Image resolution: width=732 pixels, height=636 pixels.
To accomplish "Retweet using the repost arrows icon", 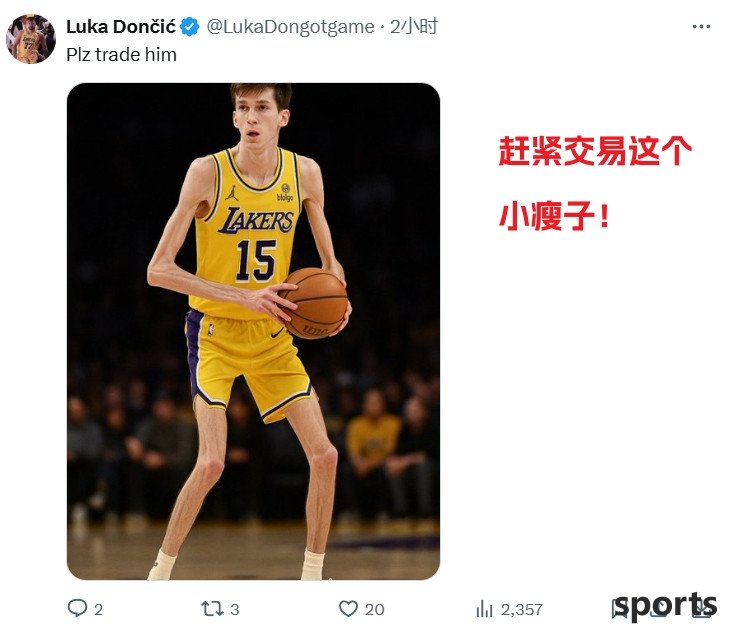I will [x=212, y=609].
